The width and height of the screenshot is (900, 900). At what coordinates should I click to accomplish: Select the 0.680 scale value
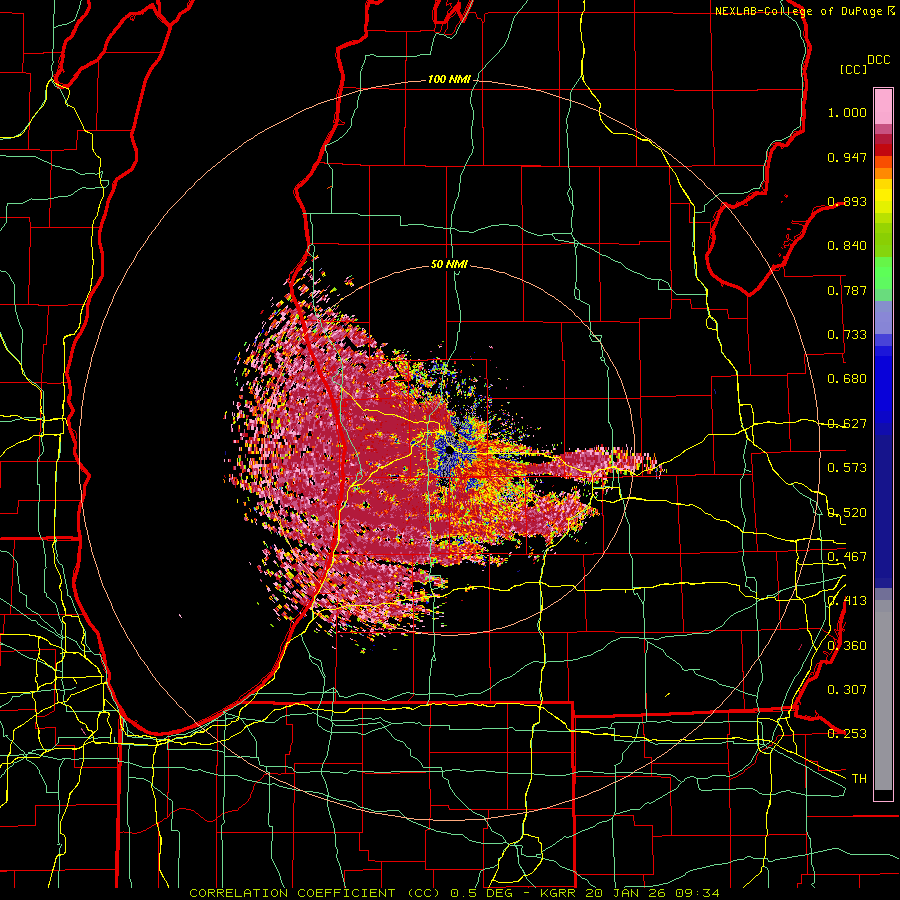847,379
